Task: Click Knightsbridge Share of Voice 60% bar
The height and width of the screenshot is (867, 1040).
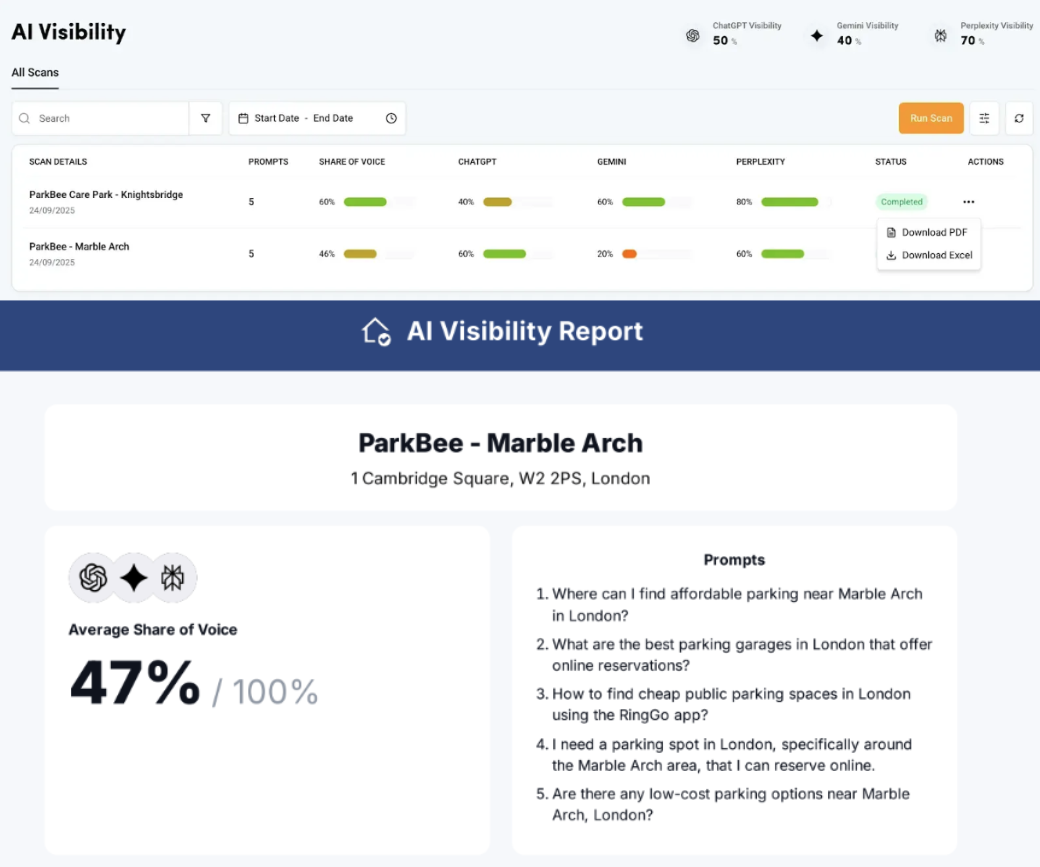Action: point(365,202)
